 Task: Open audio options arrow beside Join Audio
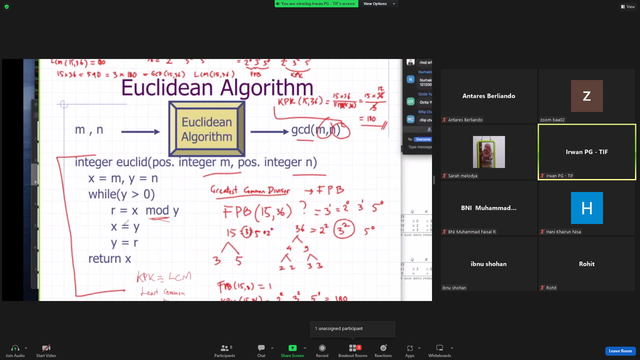[x=26, y=348]
